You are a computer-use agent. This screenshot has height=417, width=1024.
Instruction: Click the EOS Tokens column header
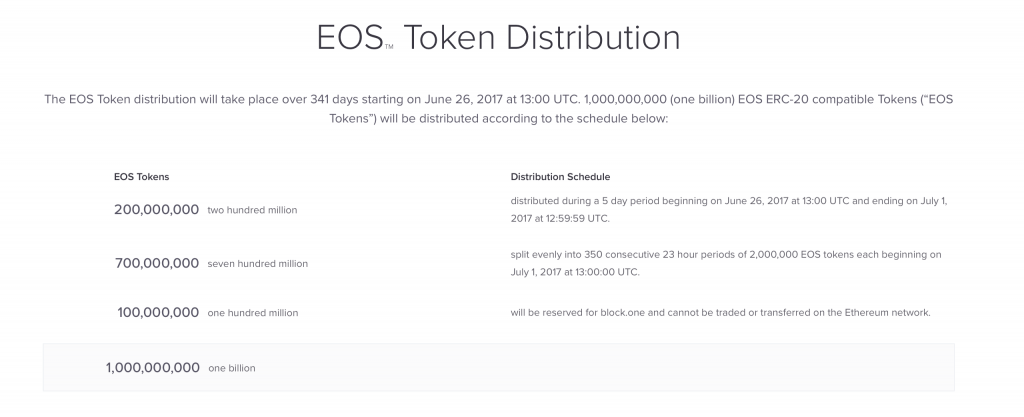pyautogui.click(x=141, y=177)
